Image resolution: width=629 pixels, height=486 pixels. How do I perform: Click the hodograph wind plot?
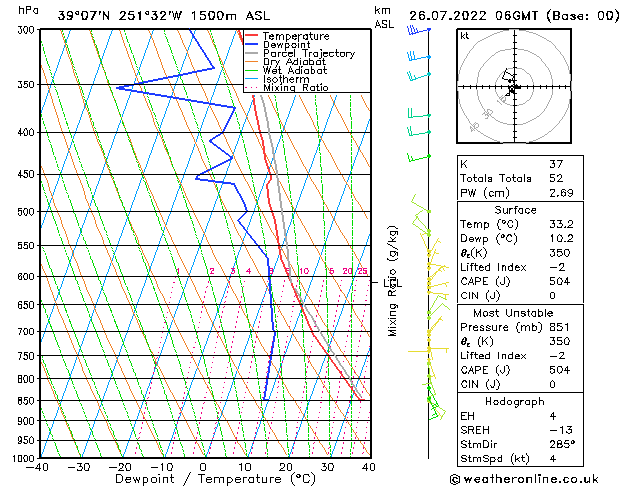tap(514, 86)
